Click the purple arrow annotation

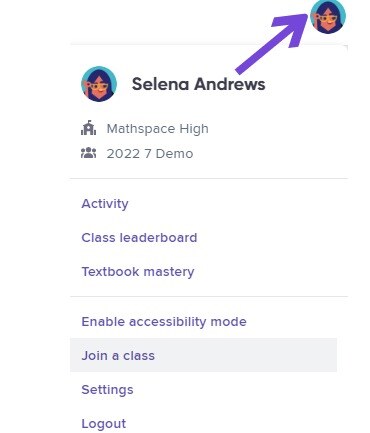272,43
